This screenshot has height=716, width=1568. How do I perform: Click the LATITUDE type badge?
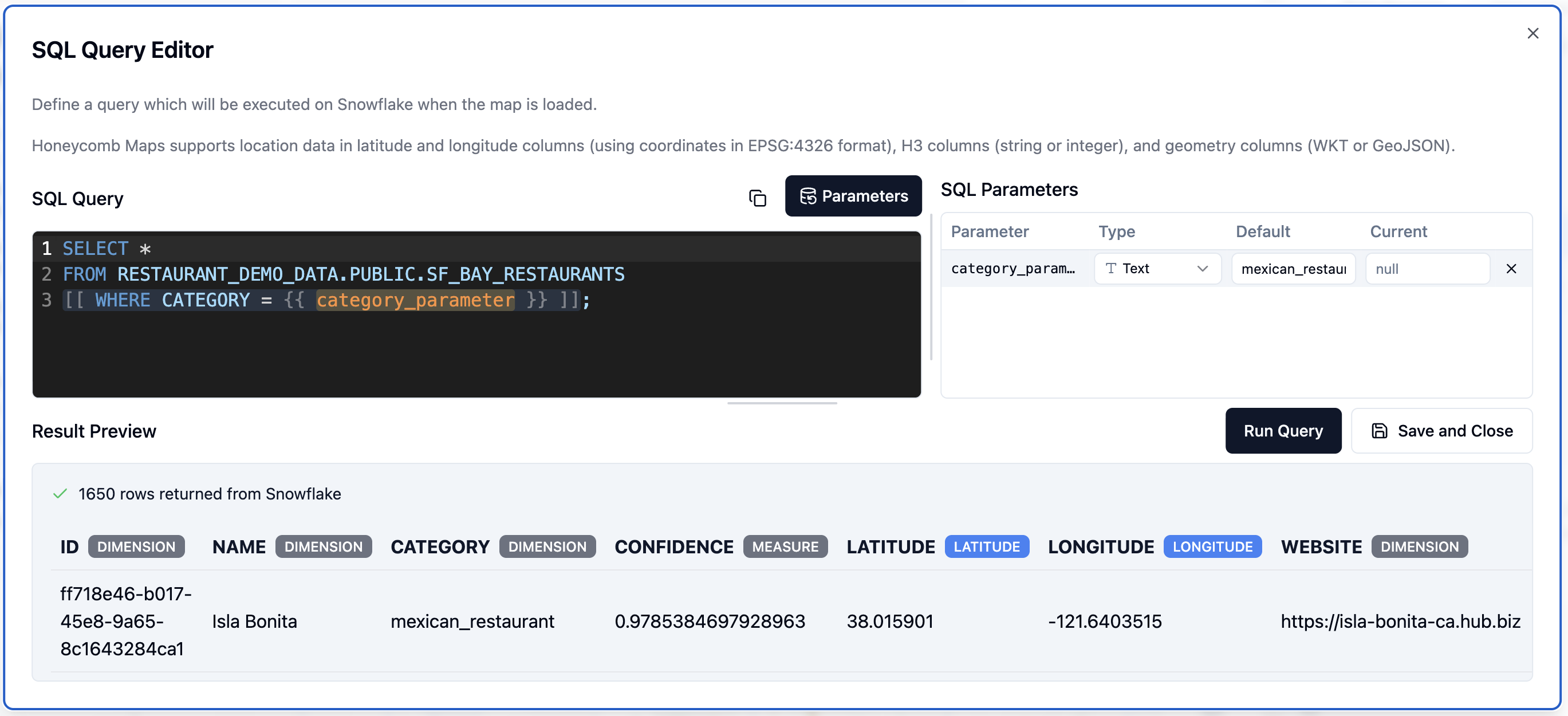986,546
